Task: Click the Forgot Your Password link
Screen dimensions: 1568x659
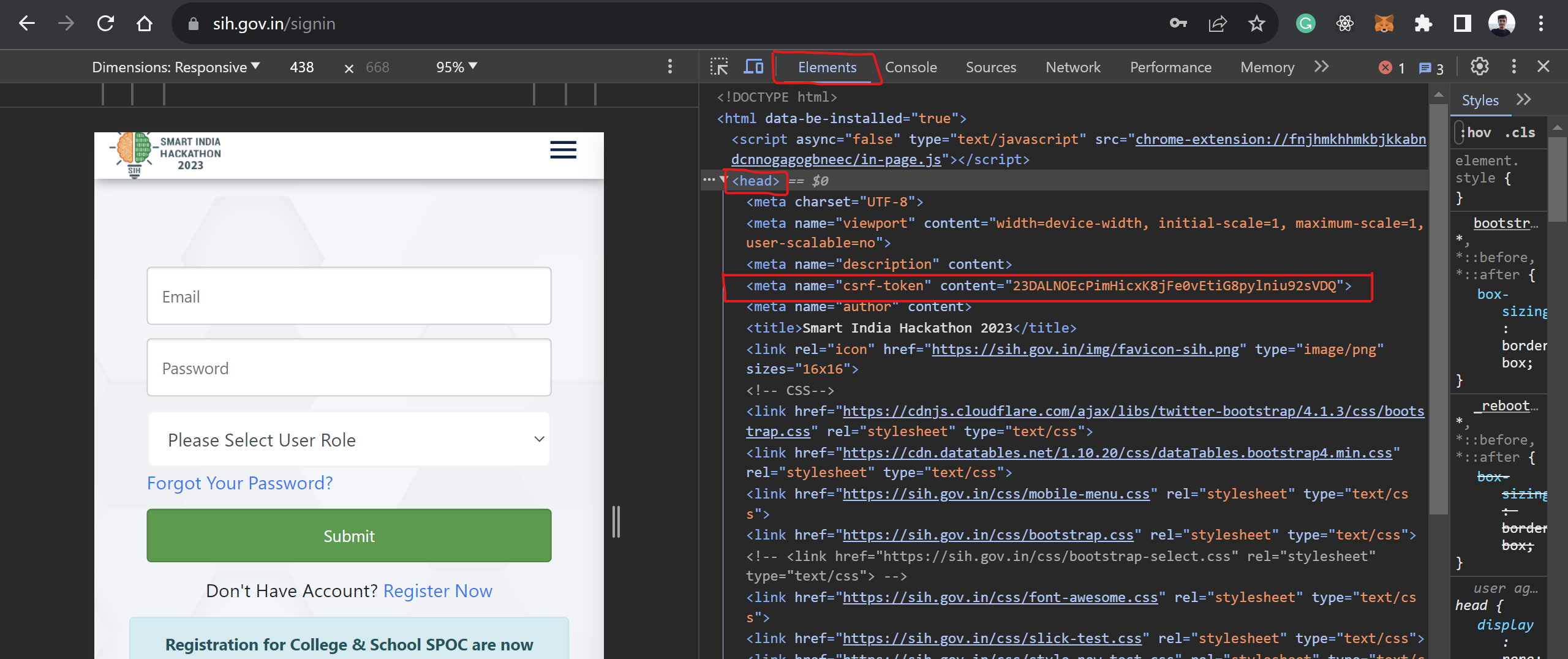Action: click(x=239, y=483)
